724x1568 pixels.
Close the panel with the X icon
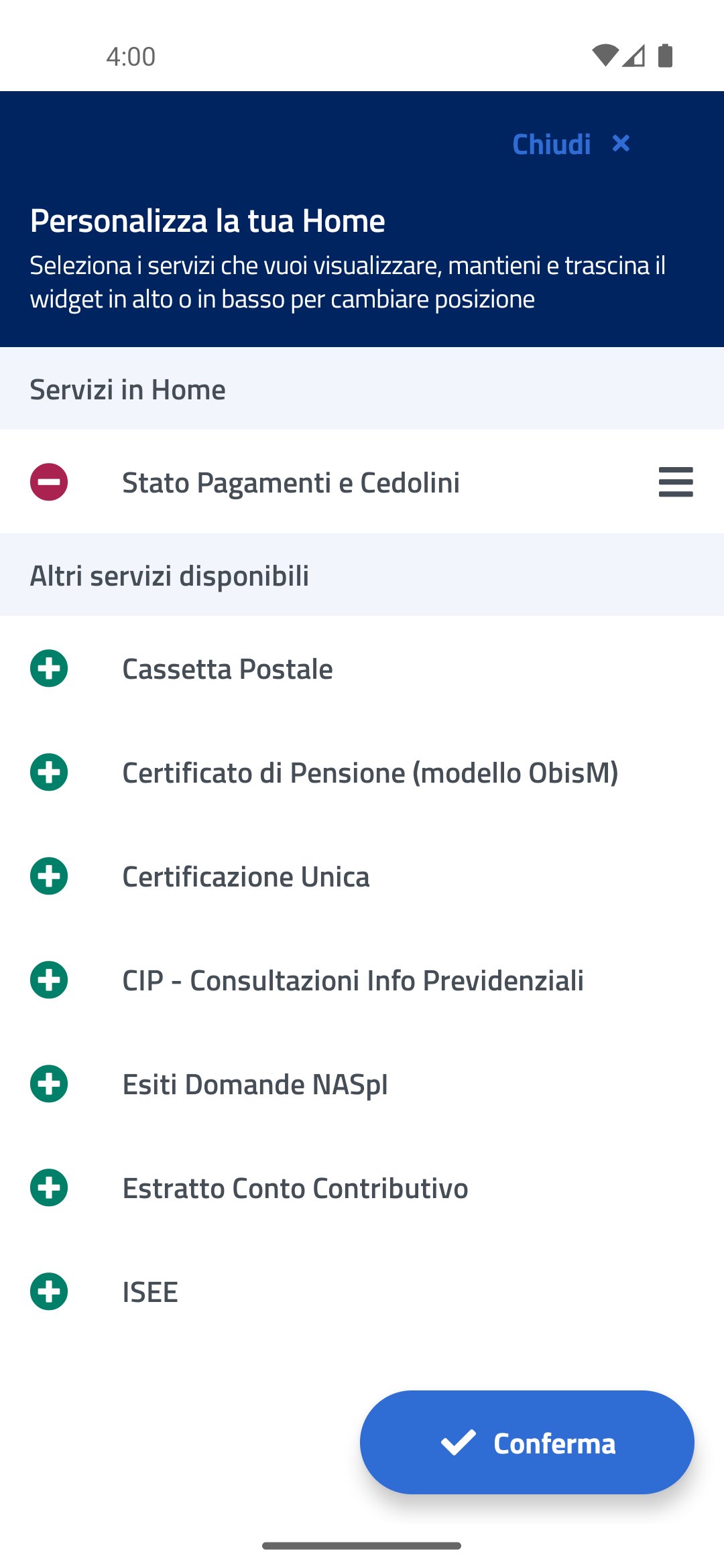pyautogui.click(x=621, y=143)
